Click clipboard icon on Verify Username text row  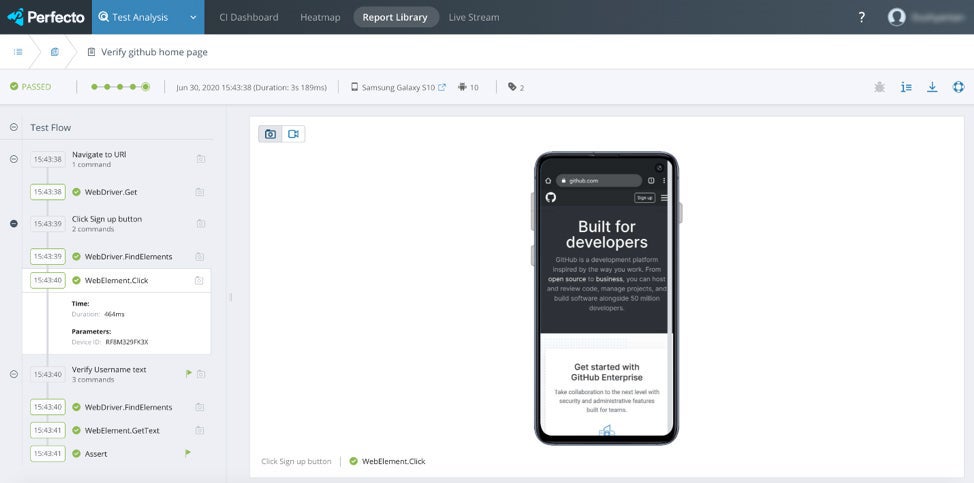[201, 374]
